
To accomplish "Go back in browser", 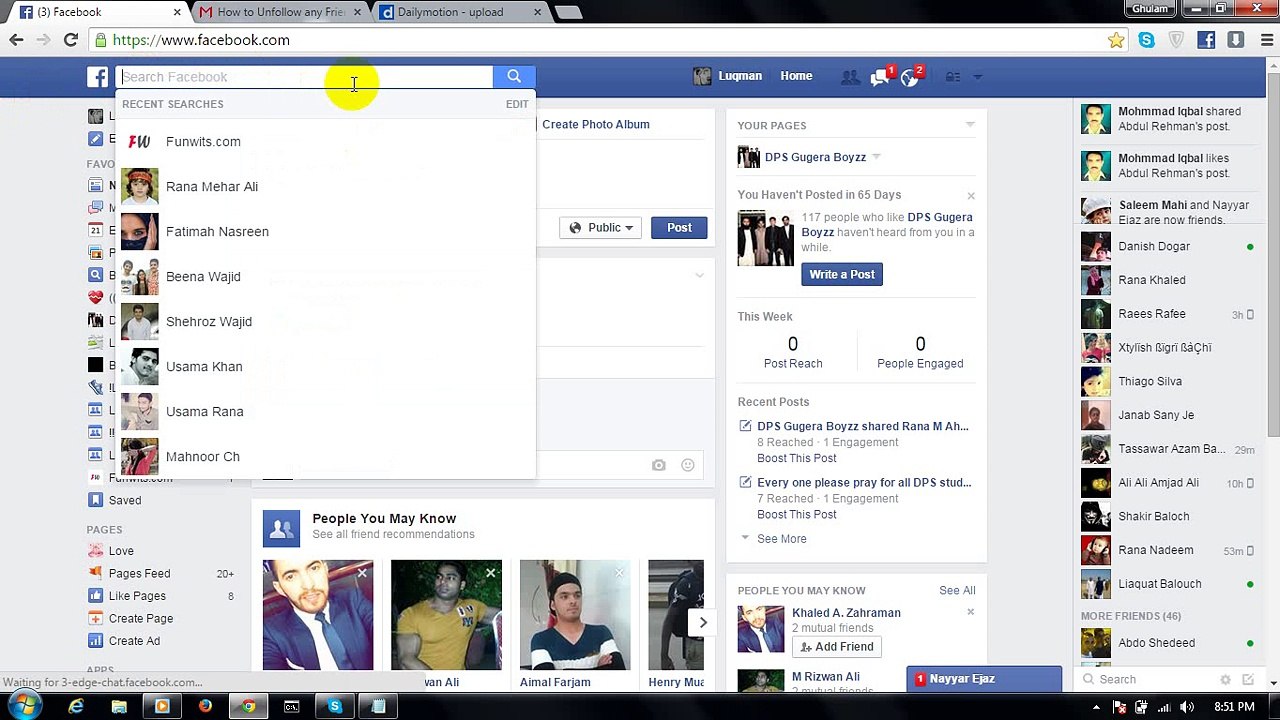I will [16, 40].
